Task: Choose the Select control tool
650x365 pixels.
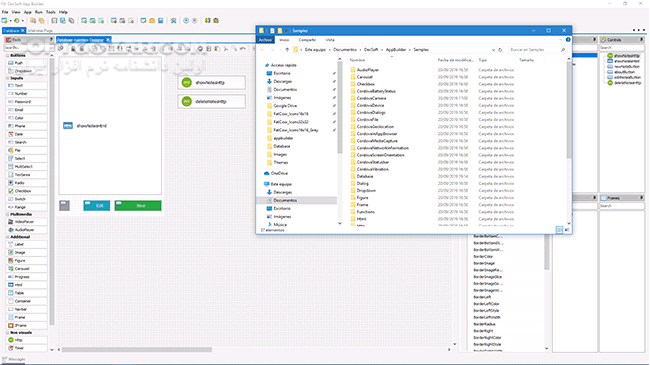Action: click(x=27, y=158)
